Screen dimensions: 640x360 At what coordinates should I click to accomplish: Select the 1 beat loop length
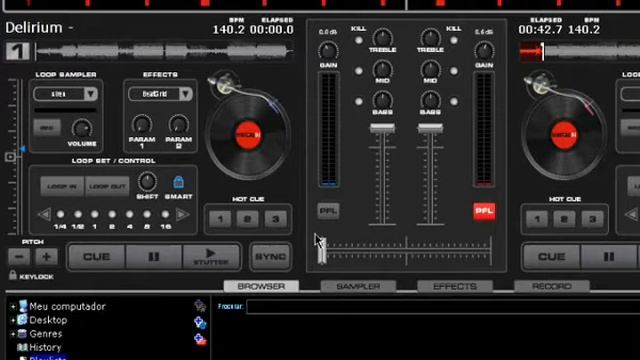click(x=95, y=214)
